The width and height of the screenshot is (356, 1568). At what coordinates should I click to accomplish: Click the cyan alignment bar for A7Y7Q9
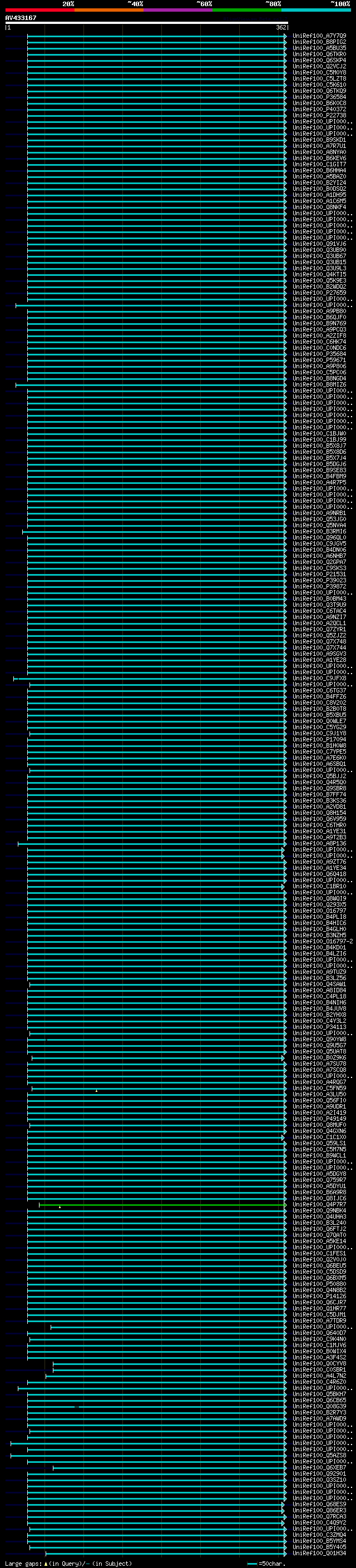pos(156,36)
